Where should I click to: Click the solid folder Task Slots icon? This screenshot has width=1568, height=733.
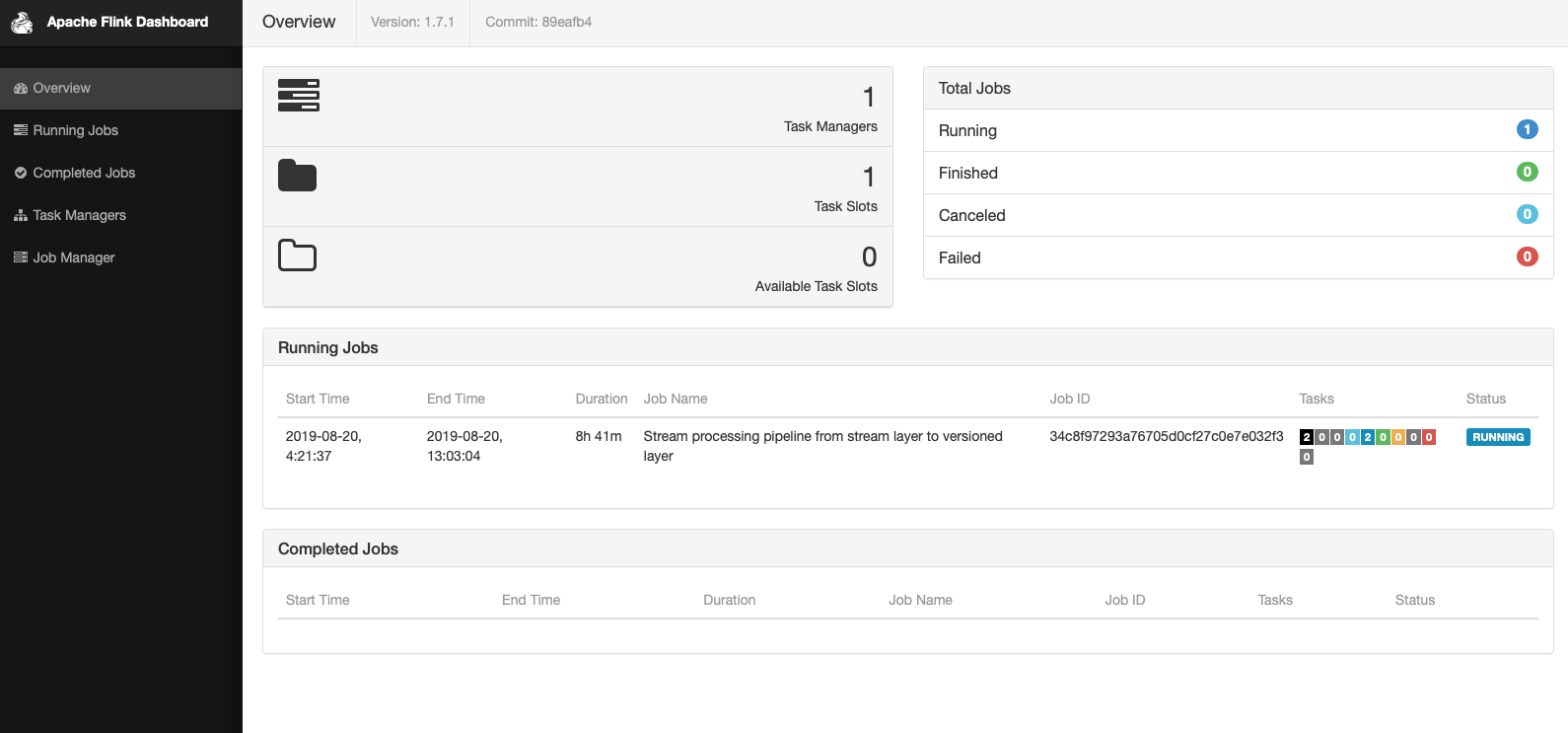(x=297, y=175)
